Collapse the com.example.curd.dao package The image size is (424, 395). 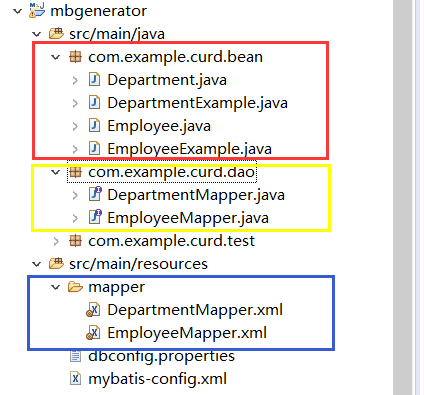pos(55,172)
